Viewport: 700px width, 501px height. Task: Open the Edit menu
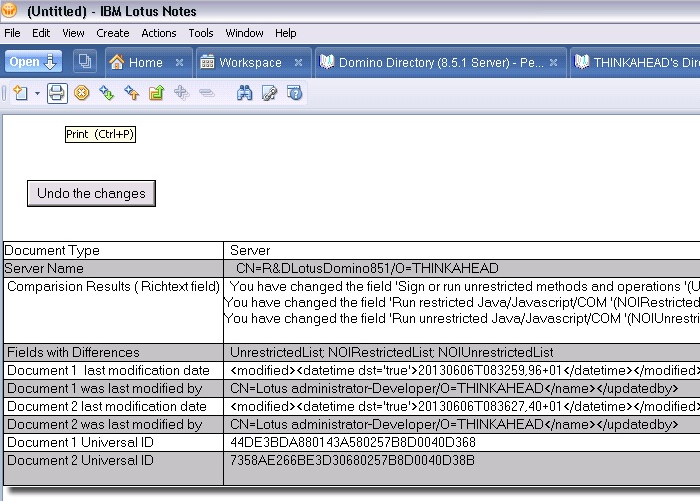[x=41, y=33]
